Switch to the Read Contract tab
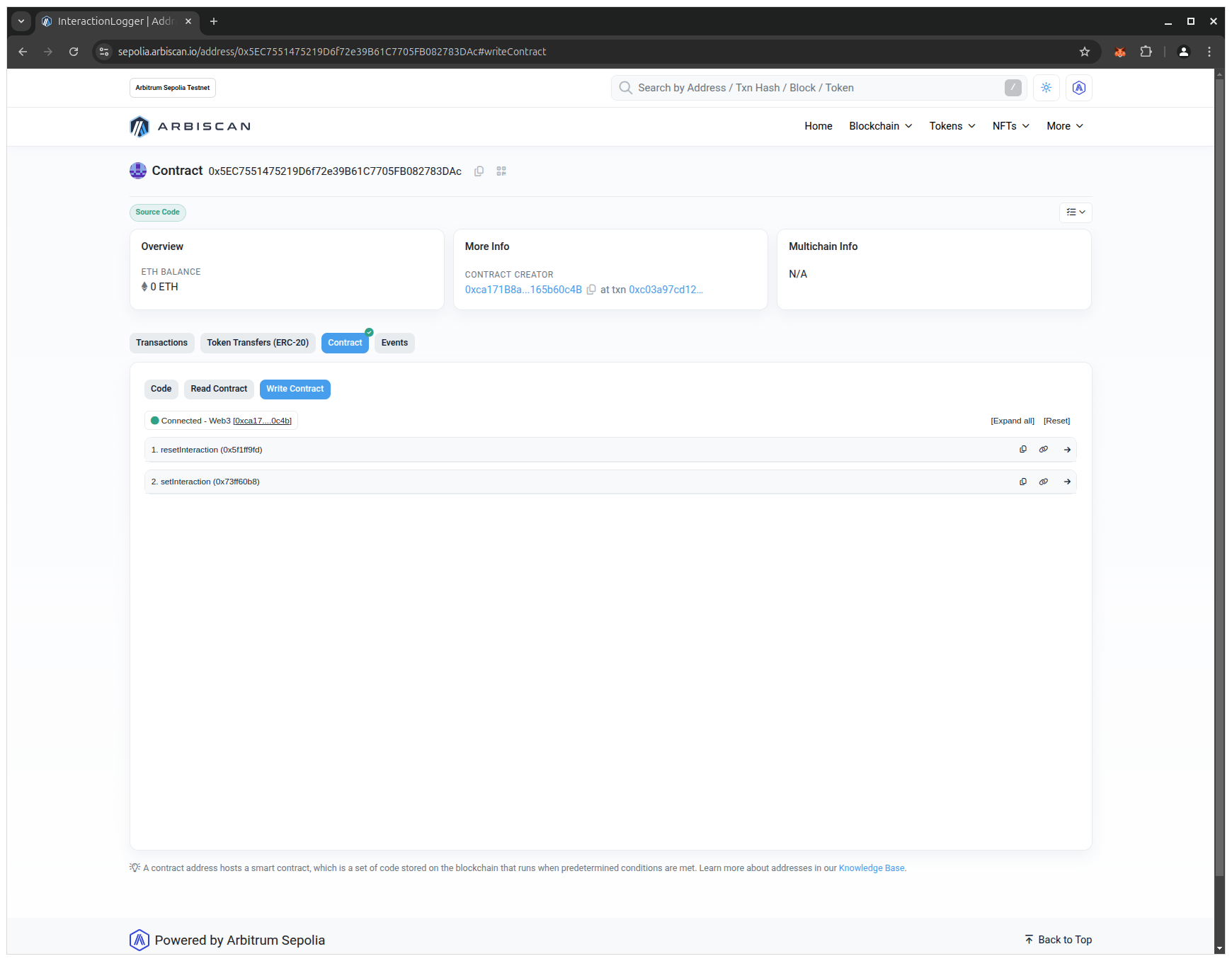 click(x=219, y=389)
